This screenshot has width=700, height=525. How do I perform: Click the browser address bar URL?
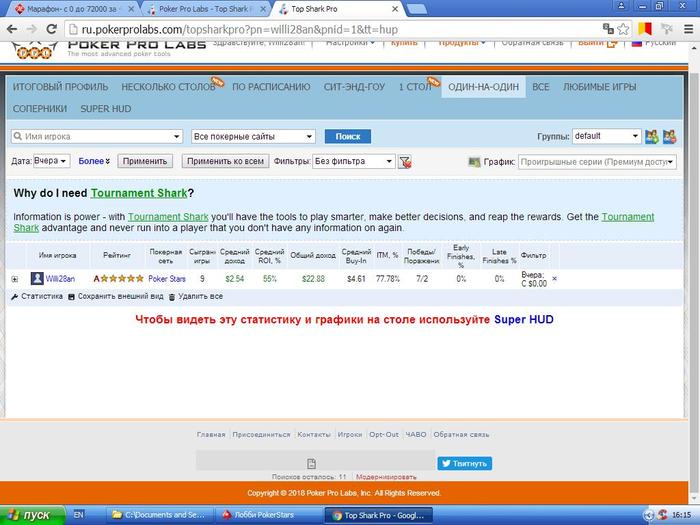240,30
